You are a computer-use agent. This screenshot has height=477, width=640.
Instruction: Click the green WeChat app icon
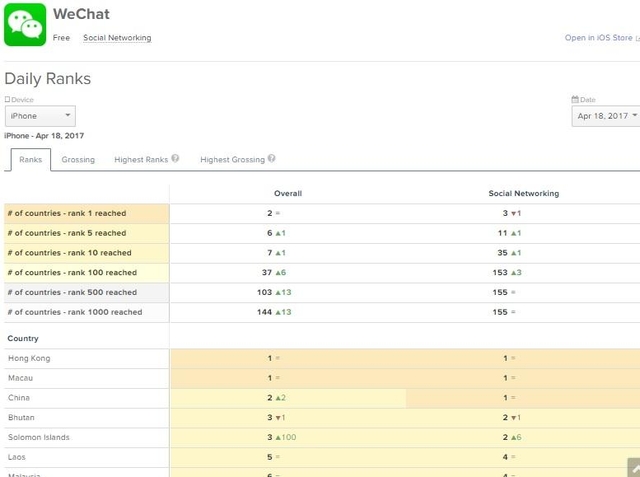pos(25,25)
